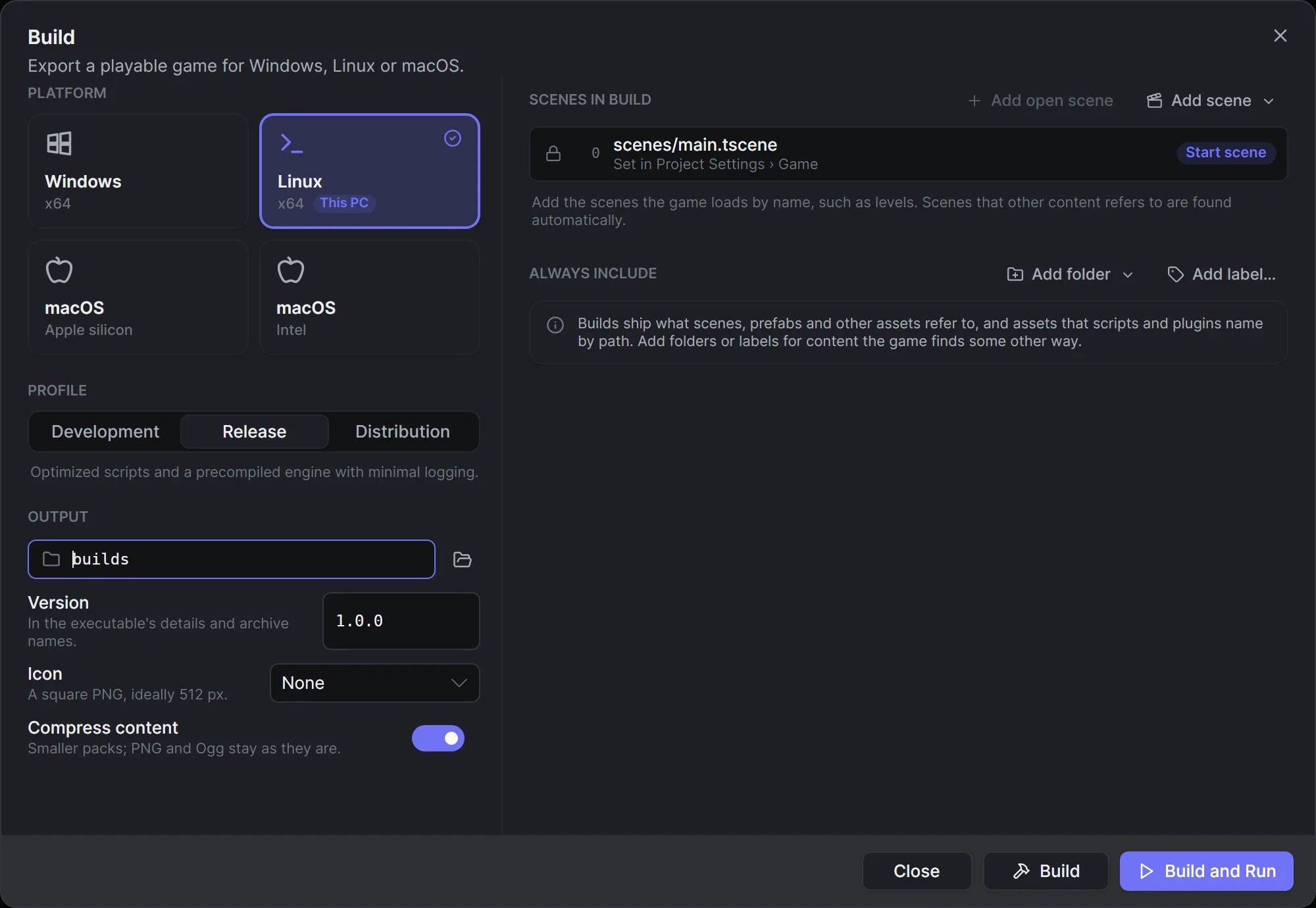1316x908 pixels.
Task: Click the lock icon beside scenes/main.tscene
Action: point(553,153)
